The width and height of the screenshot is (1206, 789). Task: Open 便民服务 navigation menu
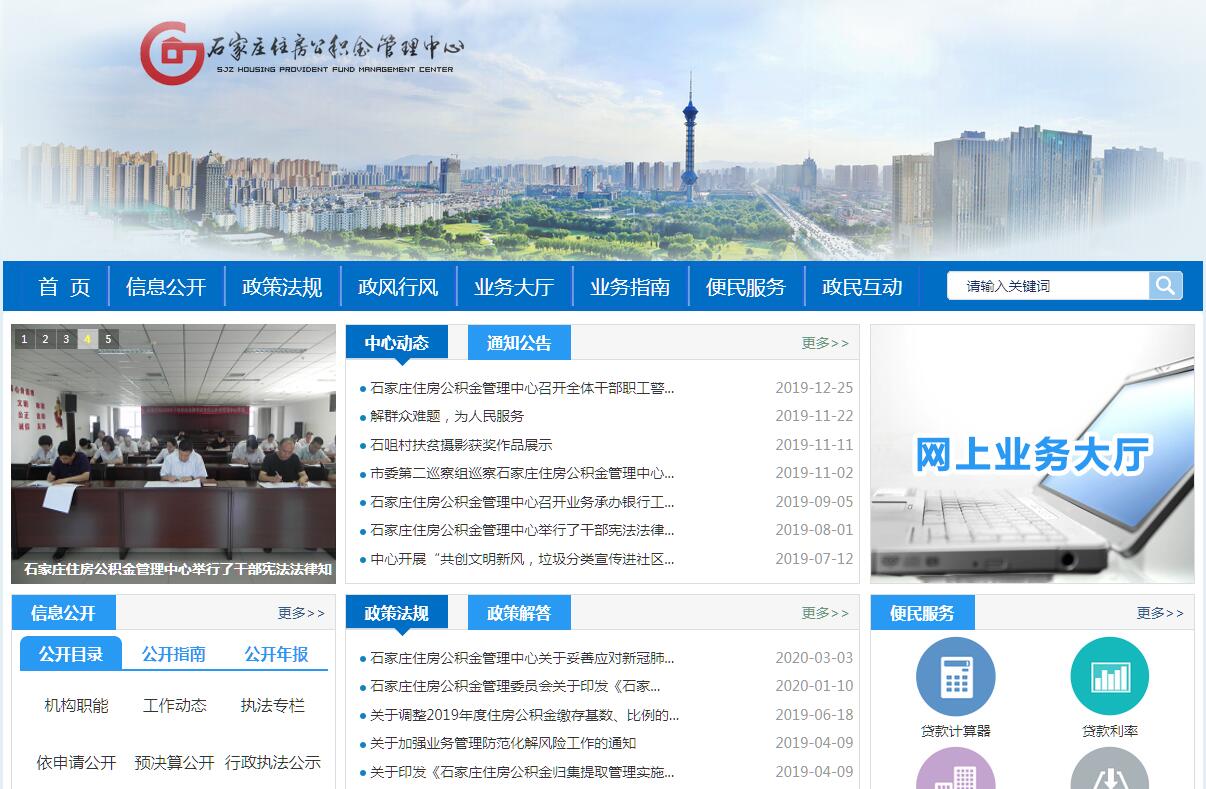[x=746, y=287]
